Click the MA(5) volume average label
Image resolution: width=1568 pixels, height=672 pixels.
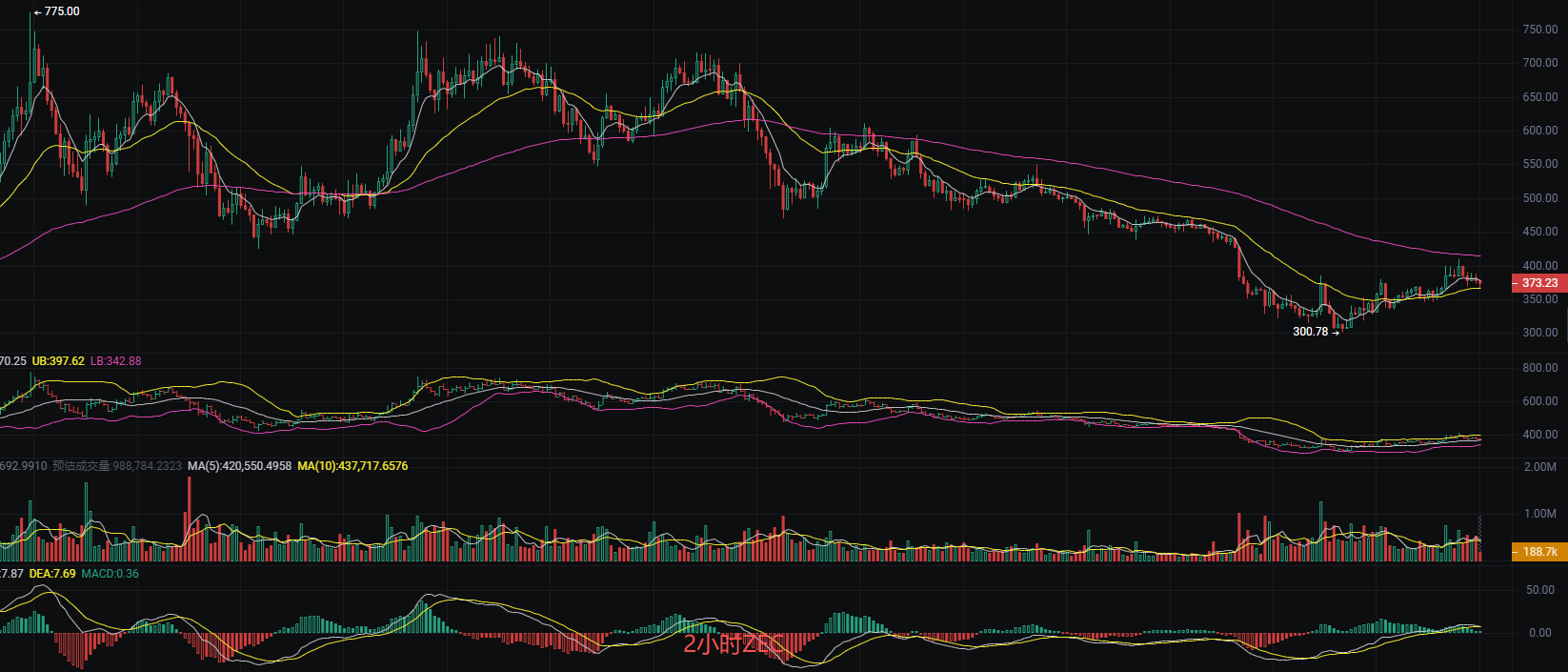(239, 466)
